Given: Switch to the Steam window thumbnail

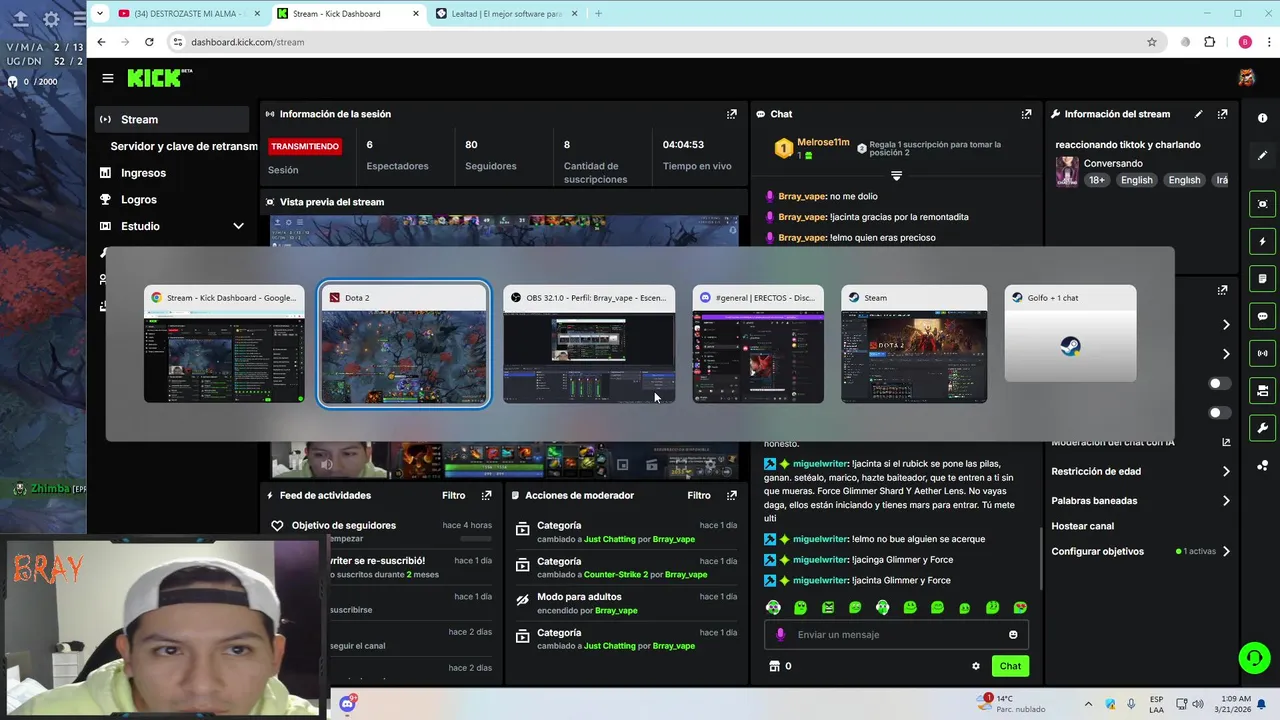Looking at the screenshot, I should pos(914,344).
